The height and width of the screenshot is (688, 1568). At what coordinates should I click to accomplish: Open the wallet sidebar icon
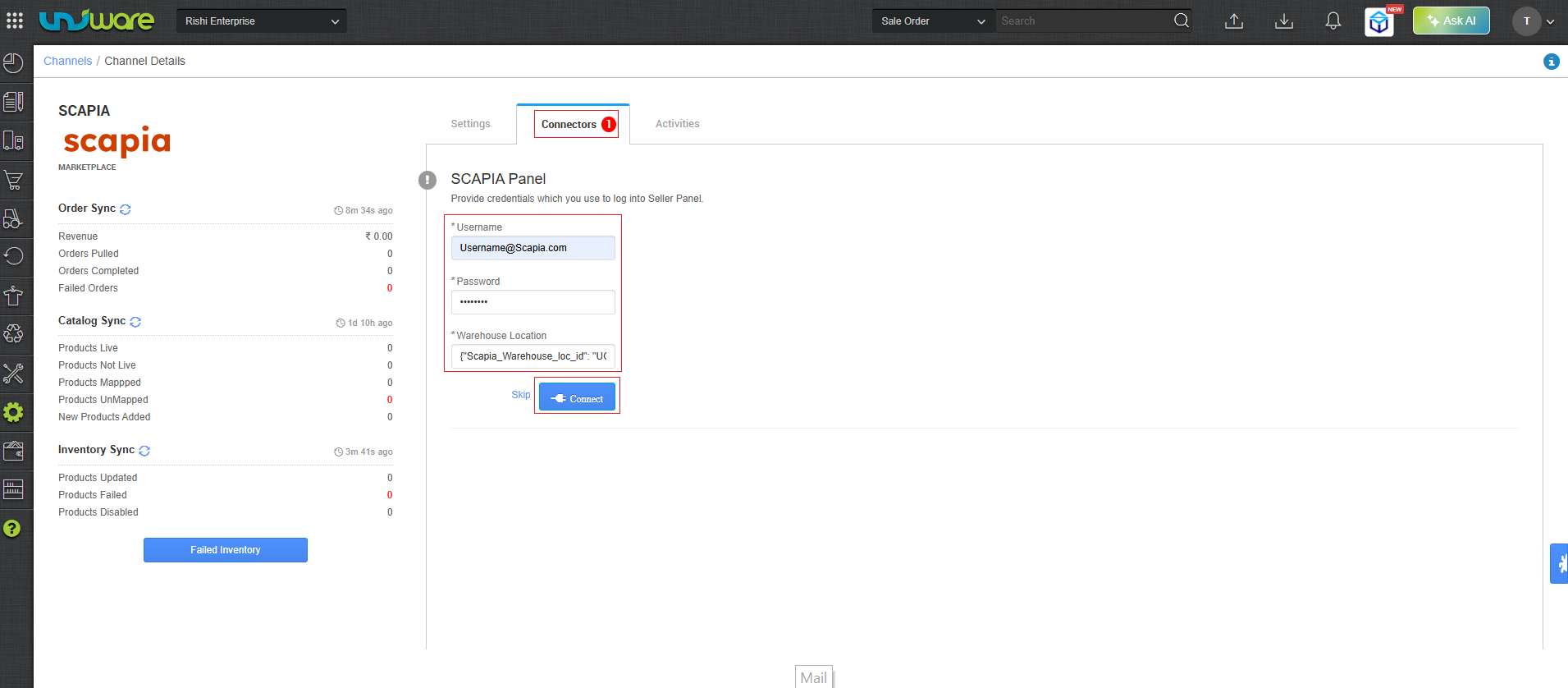click(x=14, y=451)
